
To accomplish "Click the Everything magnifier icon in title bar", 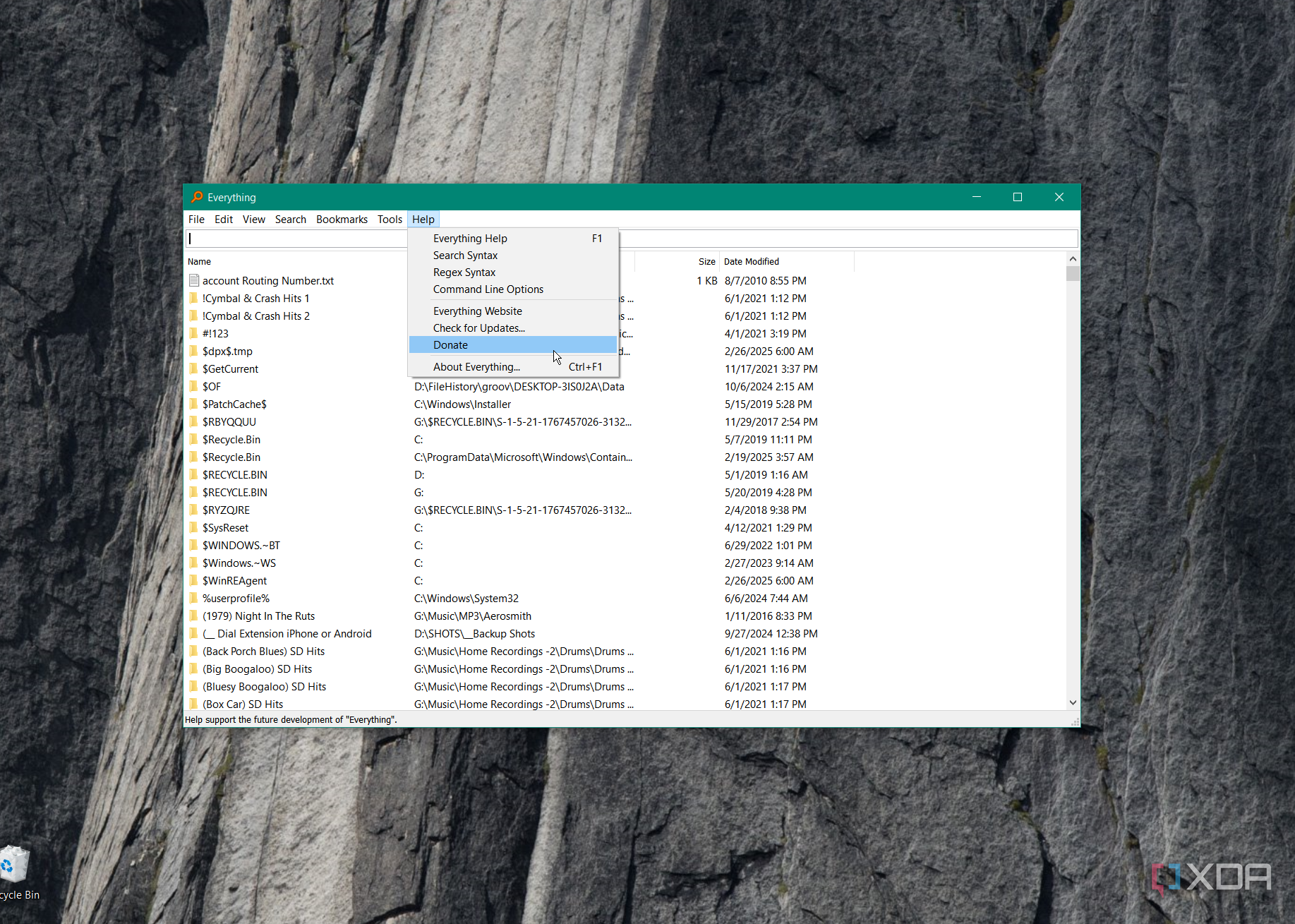I will coord(197,197).
